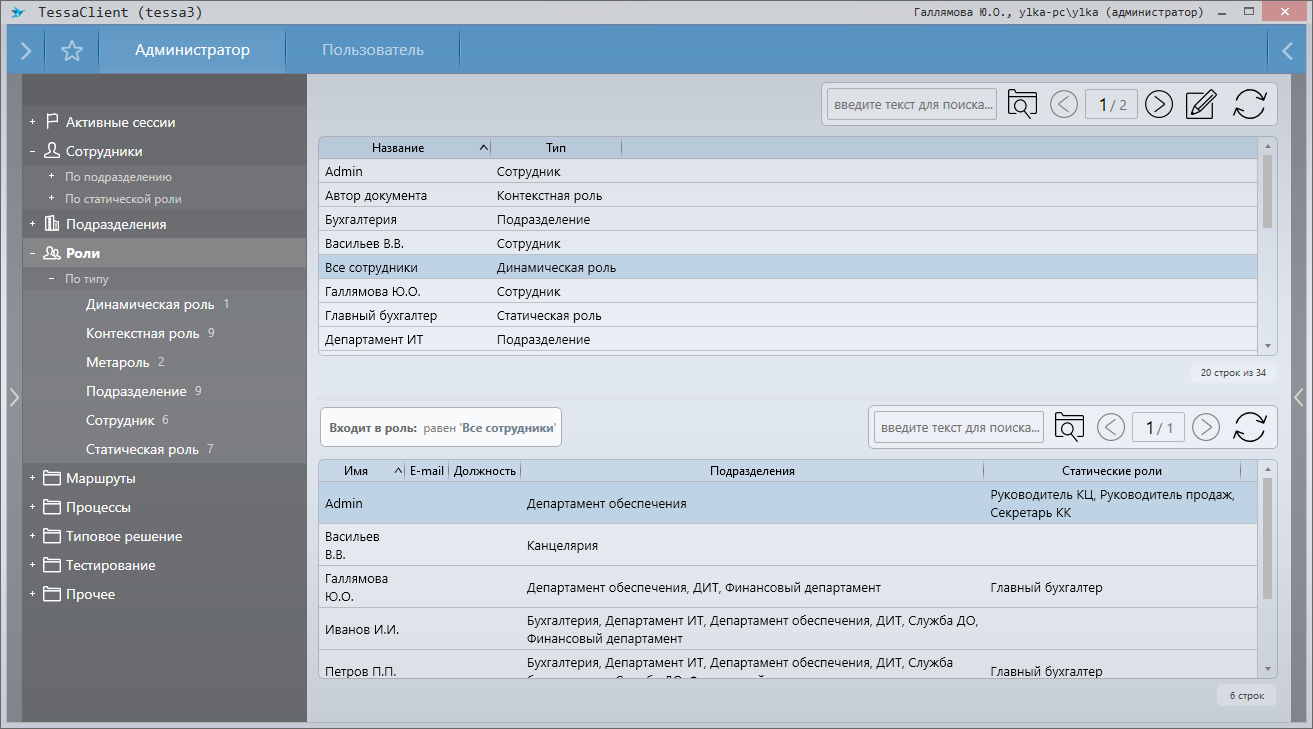Expand the left panel chevron in header

point(25,51)
